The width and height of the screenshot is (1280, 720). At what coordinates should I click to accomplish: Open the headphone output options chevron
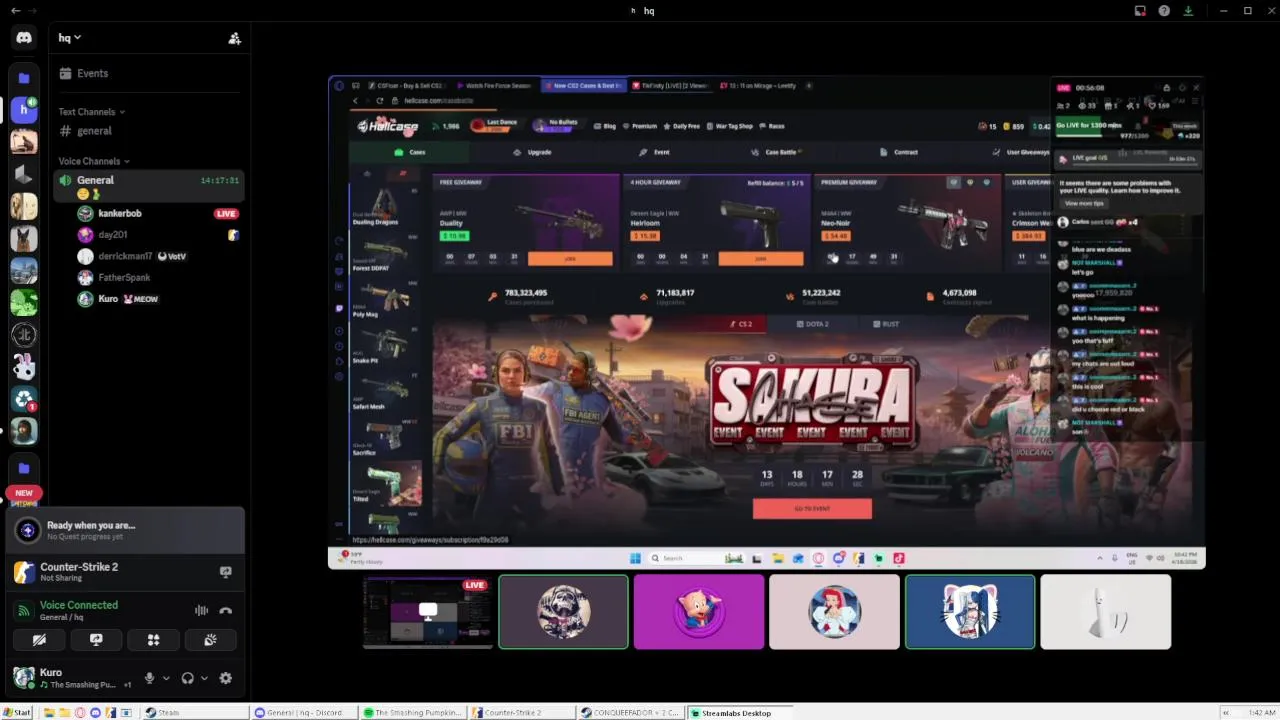tap(204, 678)
